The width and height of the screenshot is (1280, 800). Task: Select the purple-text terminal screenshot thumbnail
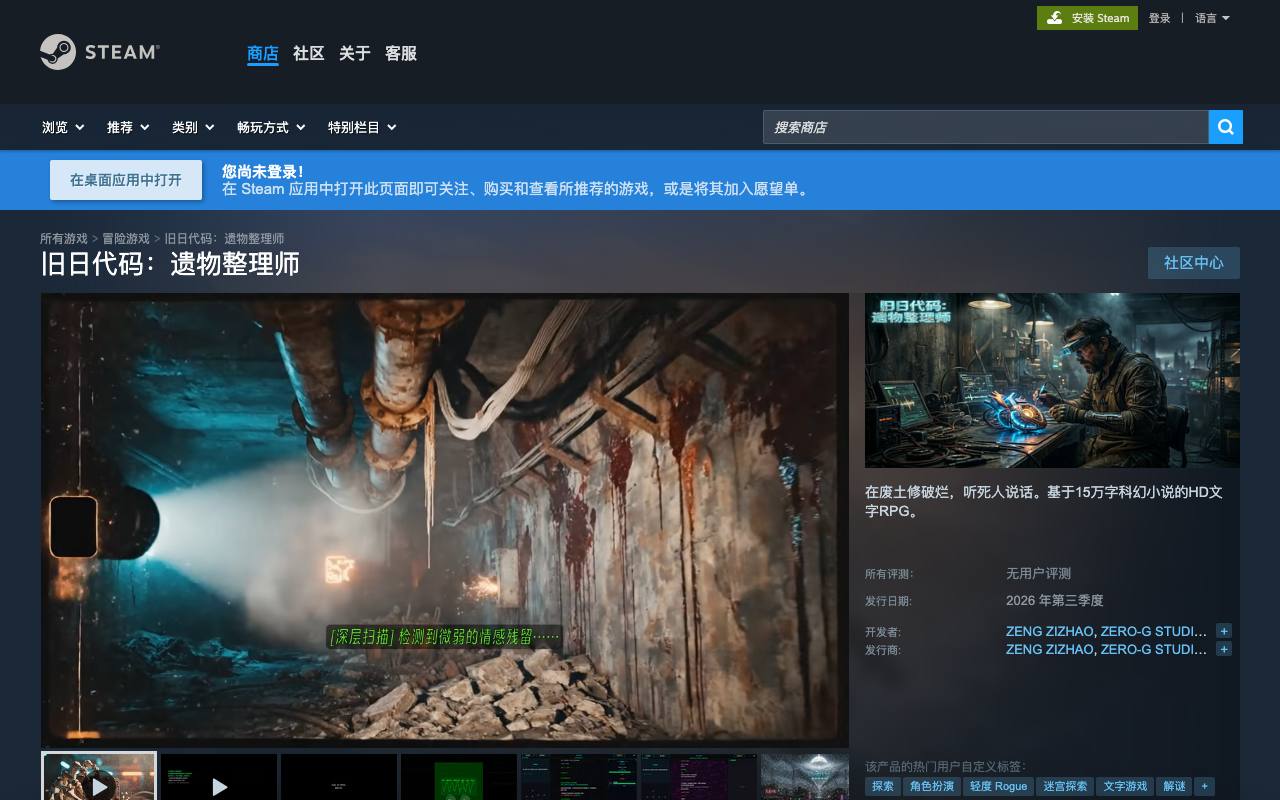point(699,777)
